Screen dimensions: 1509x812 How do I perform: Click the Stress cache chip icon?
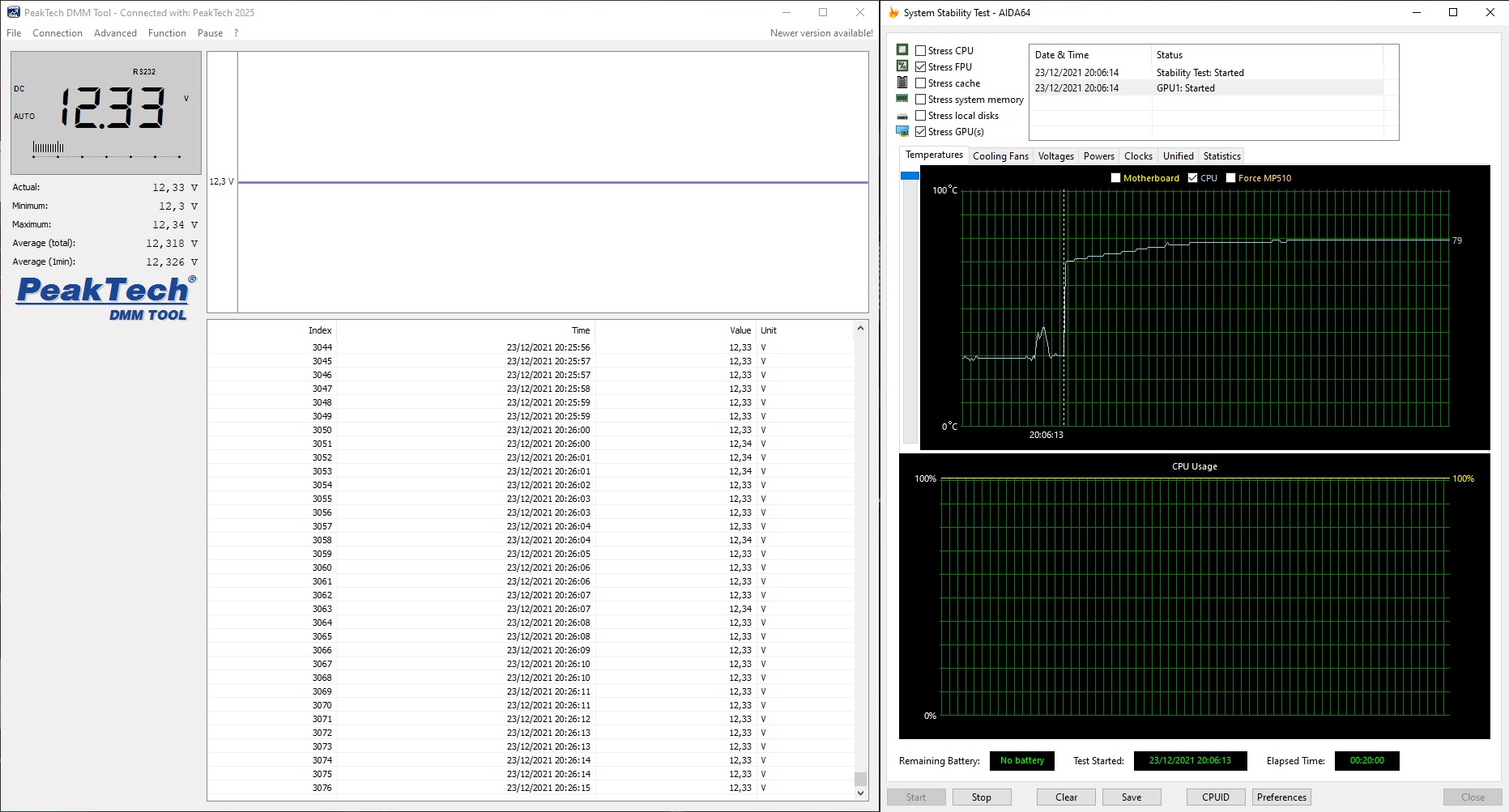[x=902, y=83]
